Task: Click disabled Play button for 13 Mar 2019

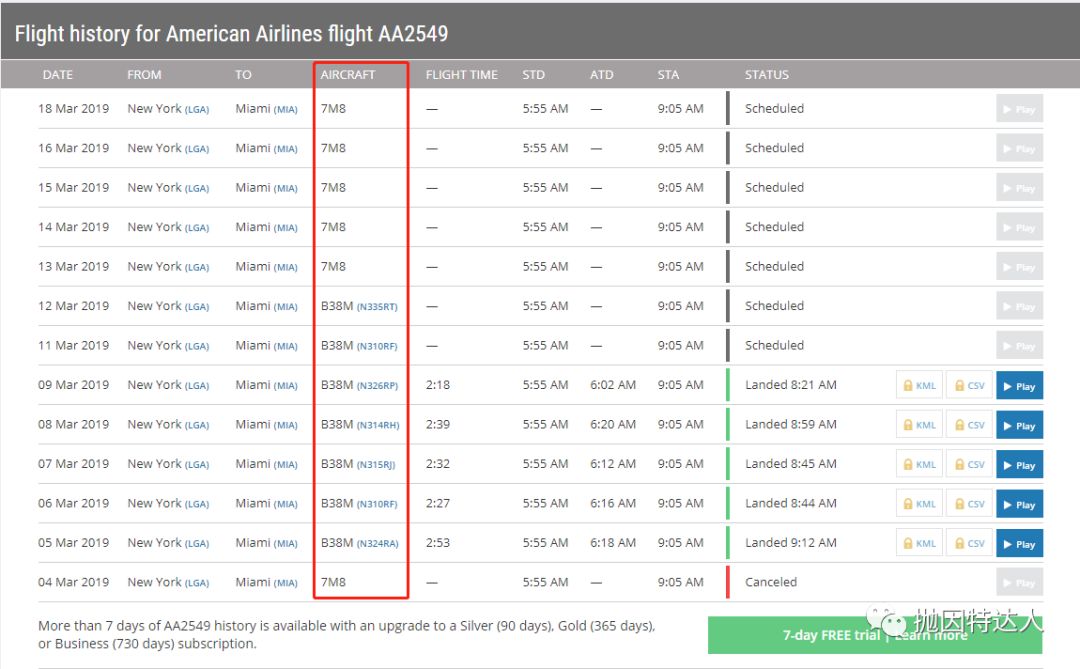Action: point(1019,267)
